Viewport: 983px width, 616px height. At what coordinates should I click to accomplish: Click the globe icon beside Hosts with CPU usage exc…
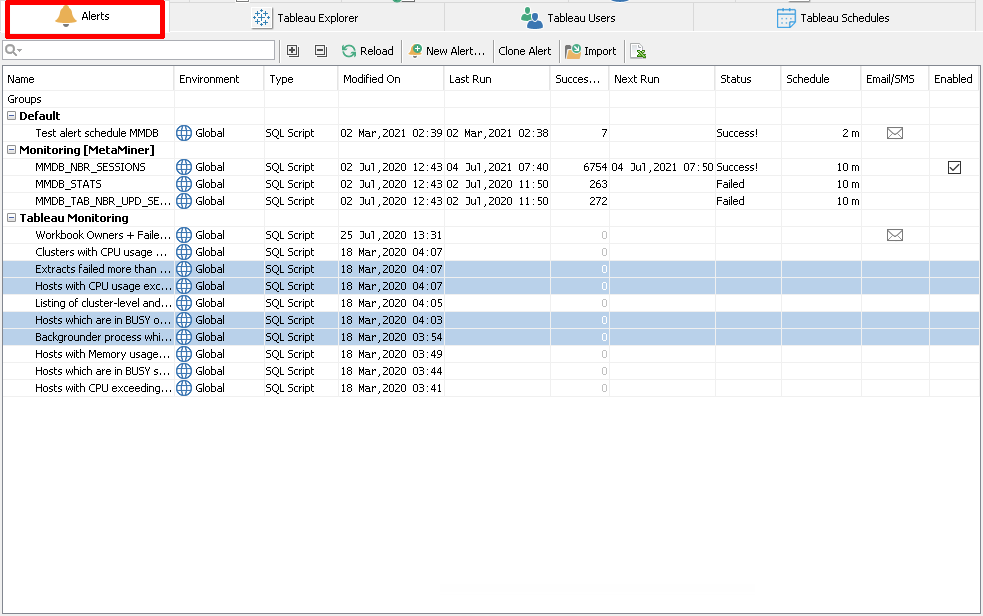[184, 286]
